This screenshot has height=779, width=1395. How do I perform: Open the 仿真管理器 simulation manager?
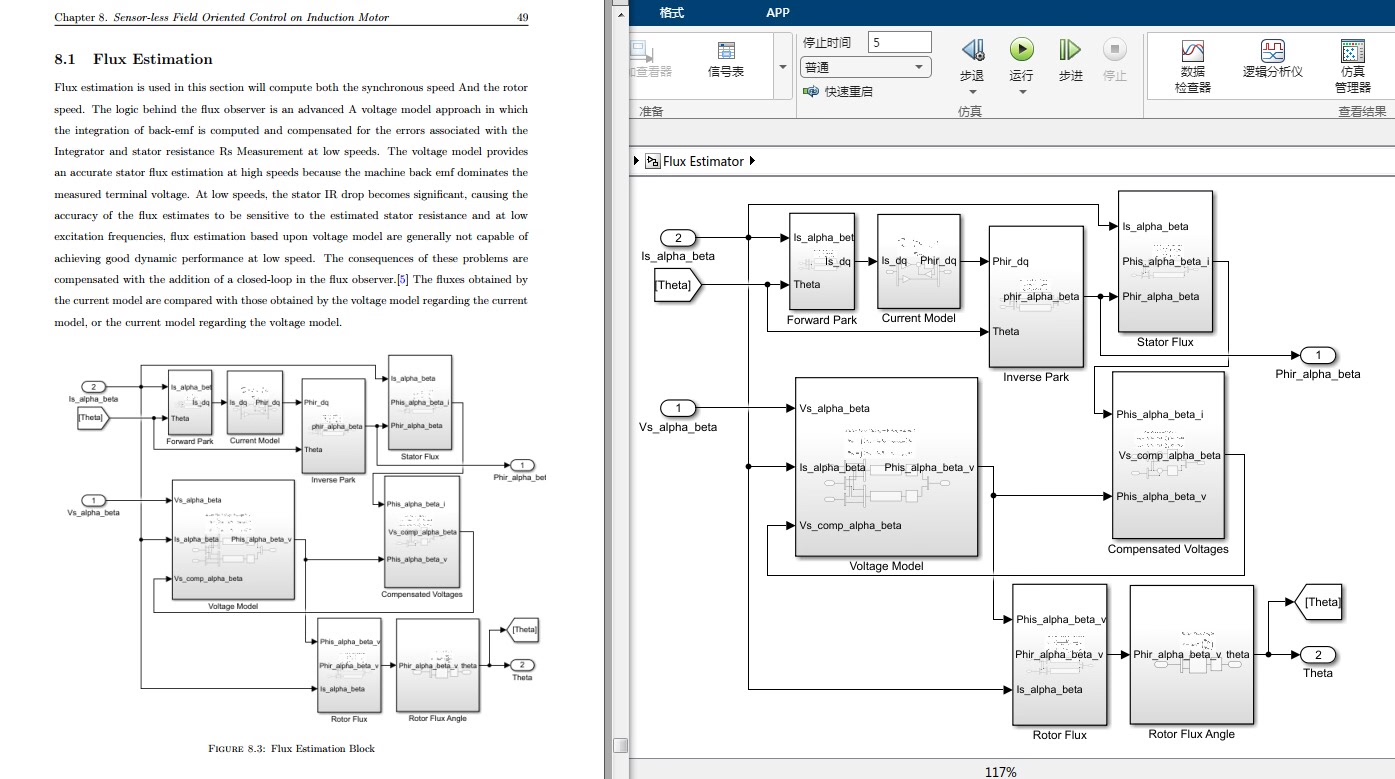click(1352, 66)
